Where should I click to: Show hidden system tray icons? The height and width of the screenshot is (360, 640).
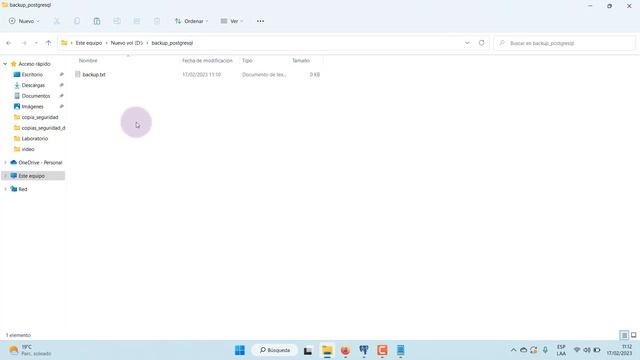pyautogui.click(x=513, y=350)
